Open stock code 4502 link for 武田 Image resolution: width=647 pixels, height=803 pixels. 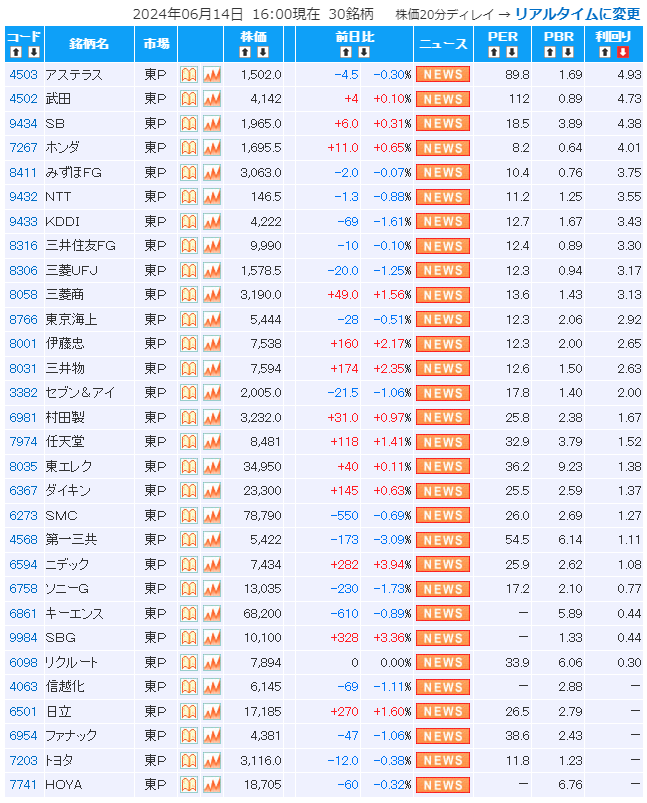(22, 99)
